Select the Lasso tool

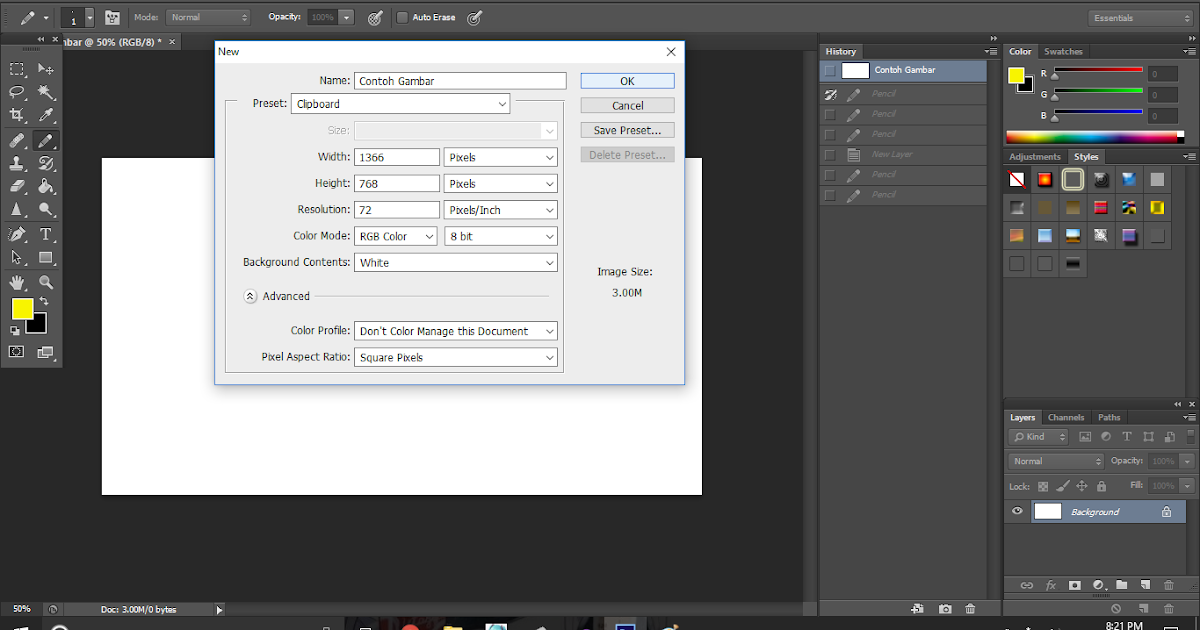tap(17, 91)
